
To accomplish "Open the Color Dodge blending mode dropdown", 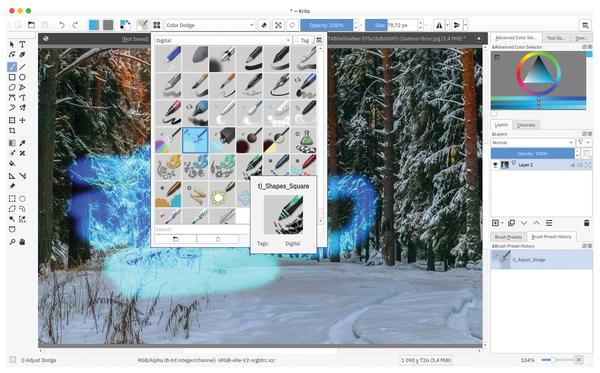I will click(x=210, y=25).
